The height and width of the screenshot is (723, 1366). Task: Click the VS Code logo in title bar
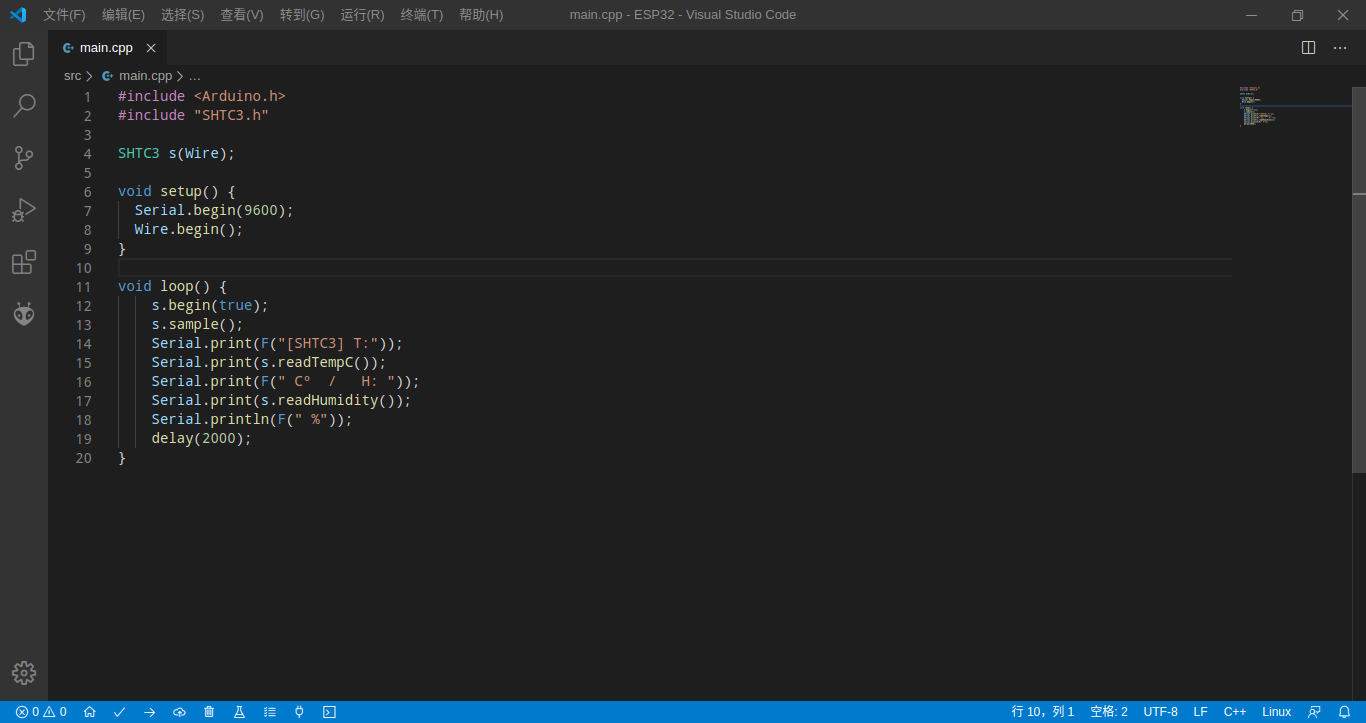pyautogui.click(x=17, y=15)
